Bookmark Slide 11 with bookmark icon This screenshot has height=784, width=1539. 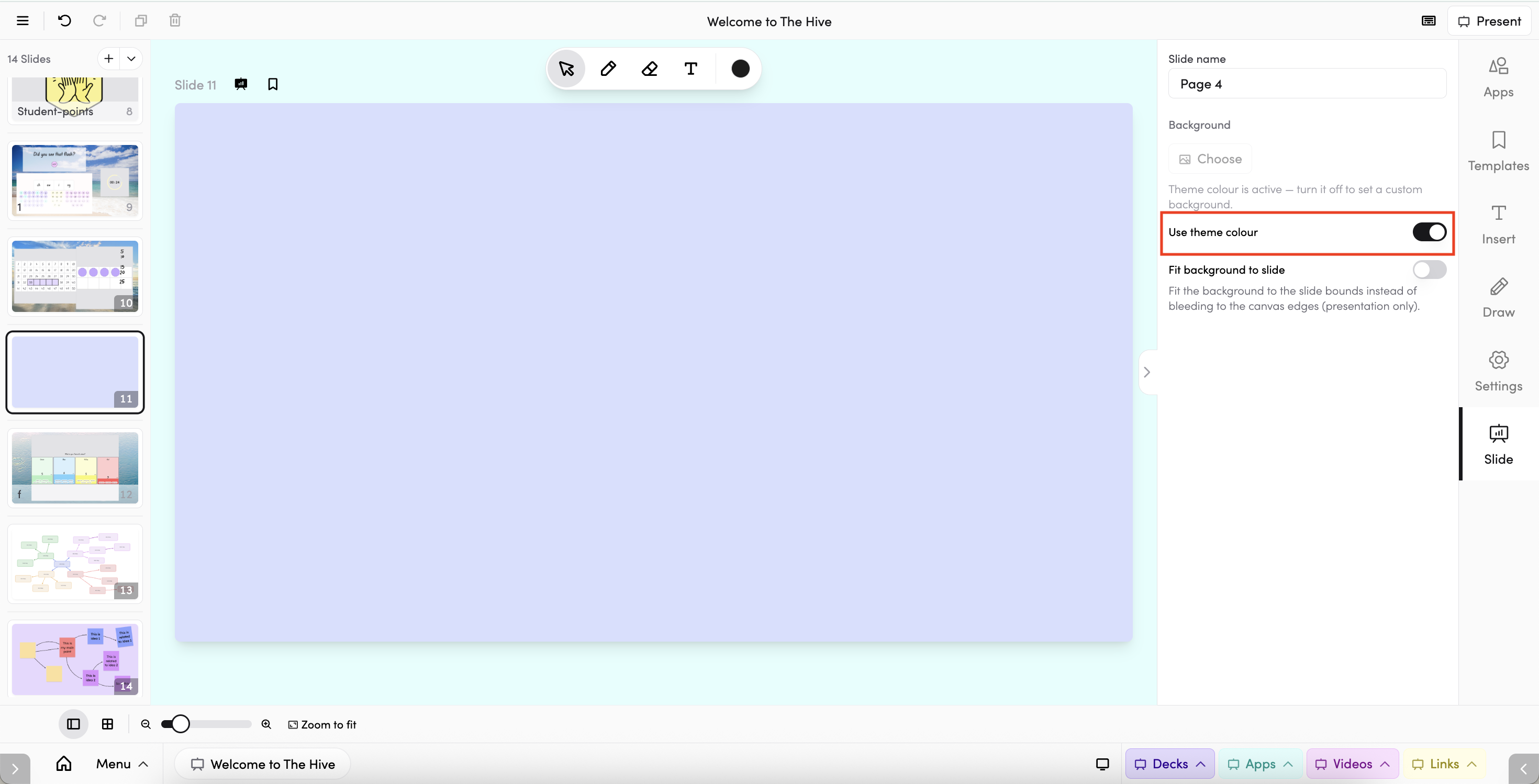point(272,84)
